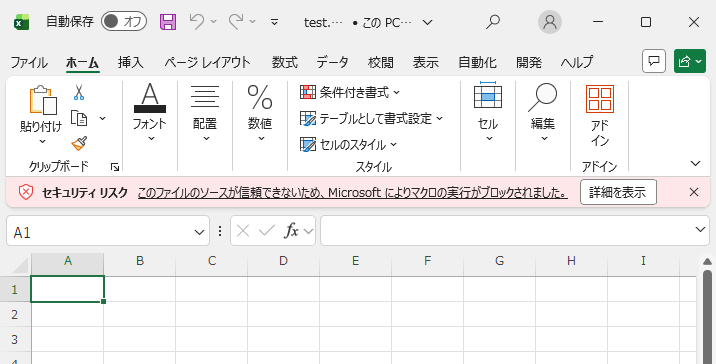
Task: Open the search magnifier in title bar
Action: point(493,22)
